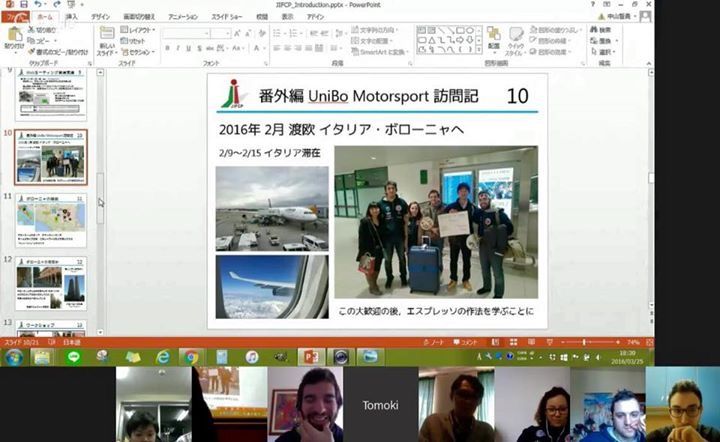Open the Convert to SmartArt dropdown
Image resolution: width=720 pixels, height=442 pixels.
[x=379, y=52]
